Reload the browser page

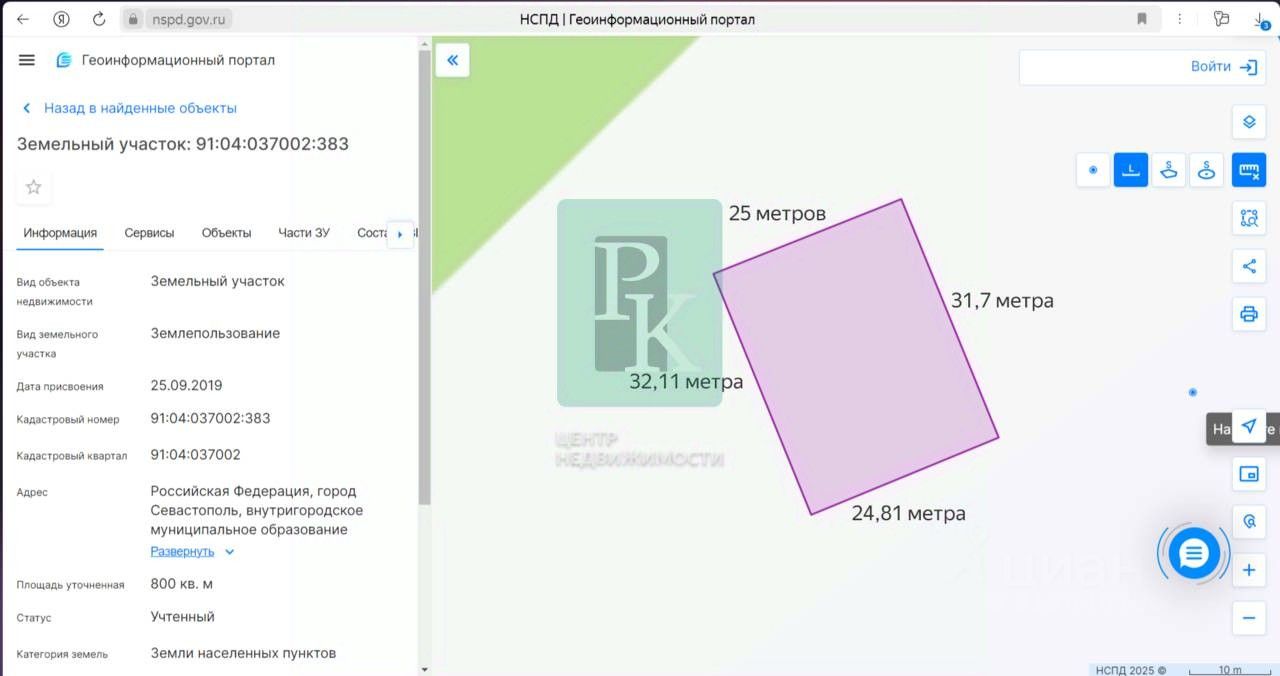(99, 19)
